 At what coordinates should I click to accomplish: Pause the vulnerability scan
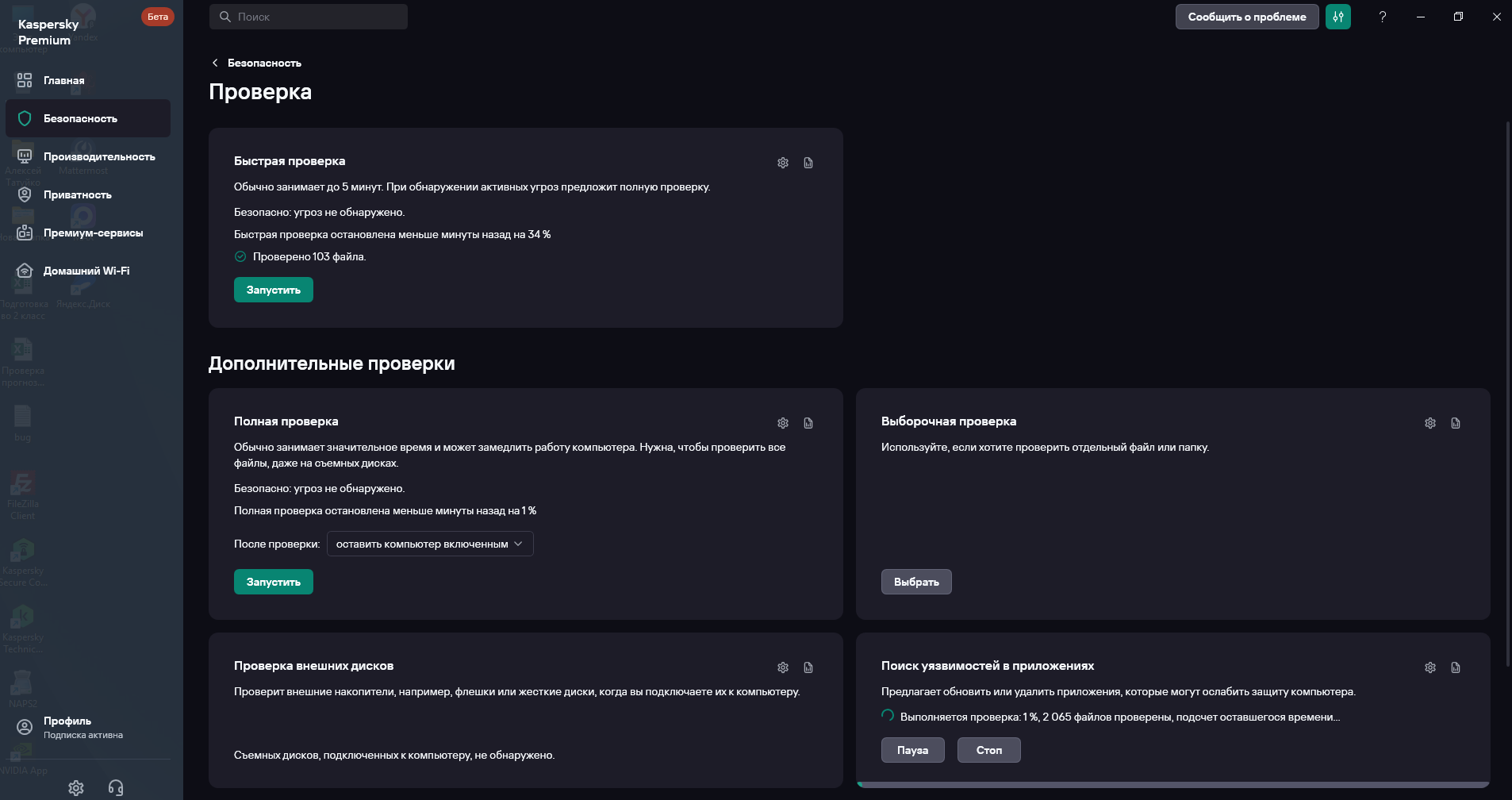[912, 750]
